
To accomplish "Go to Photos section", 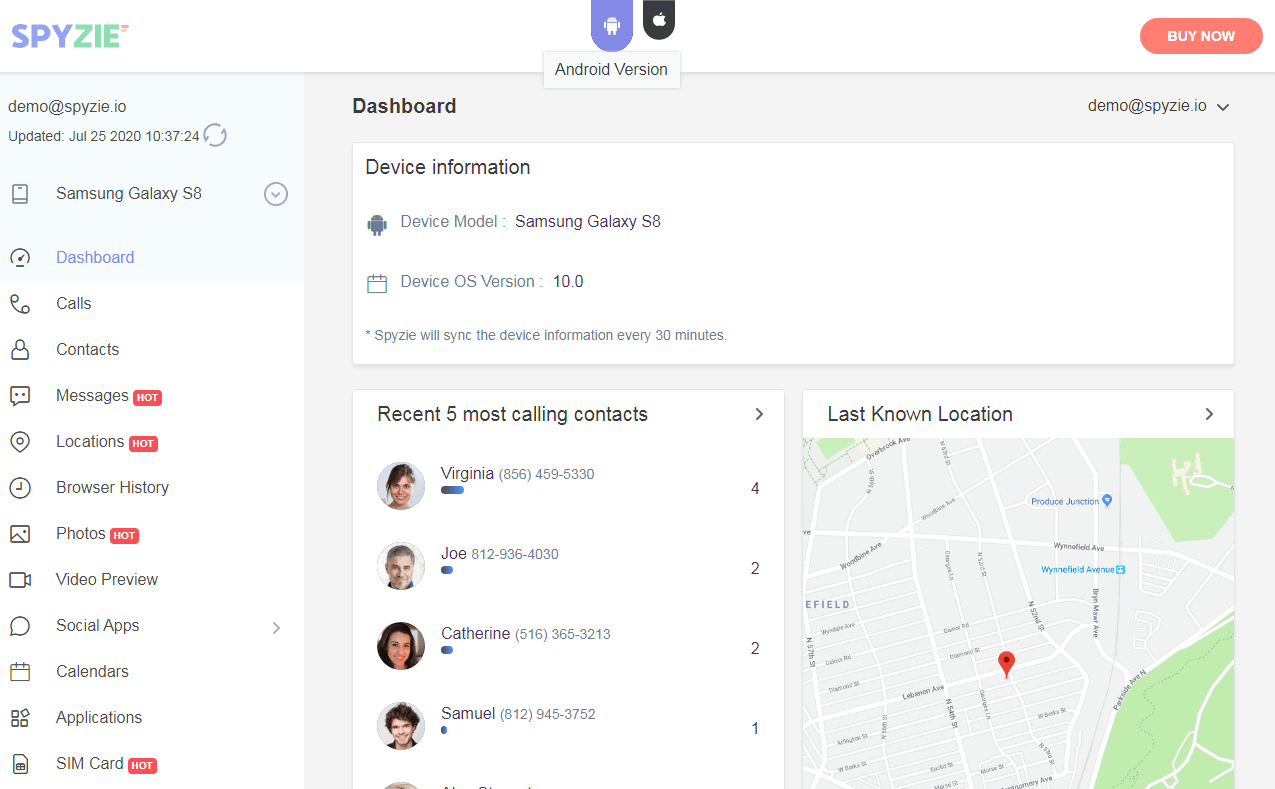I will [x=81, y=534].
